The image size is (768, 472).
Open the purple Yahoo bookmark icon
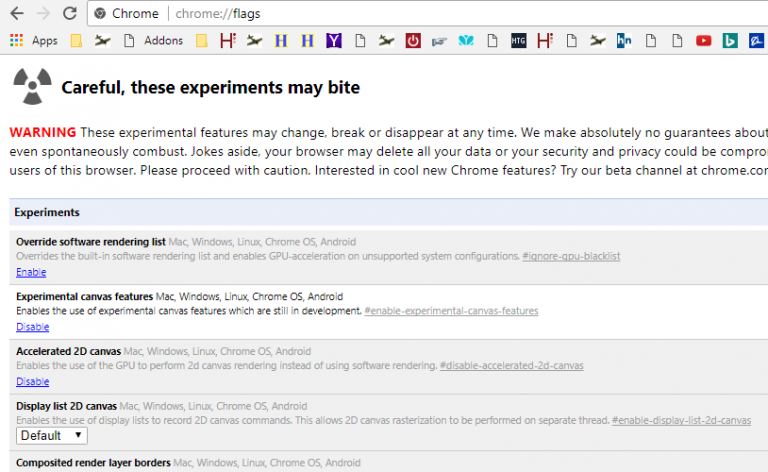point(334,41)
